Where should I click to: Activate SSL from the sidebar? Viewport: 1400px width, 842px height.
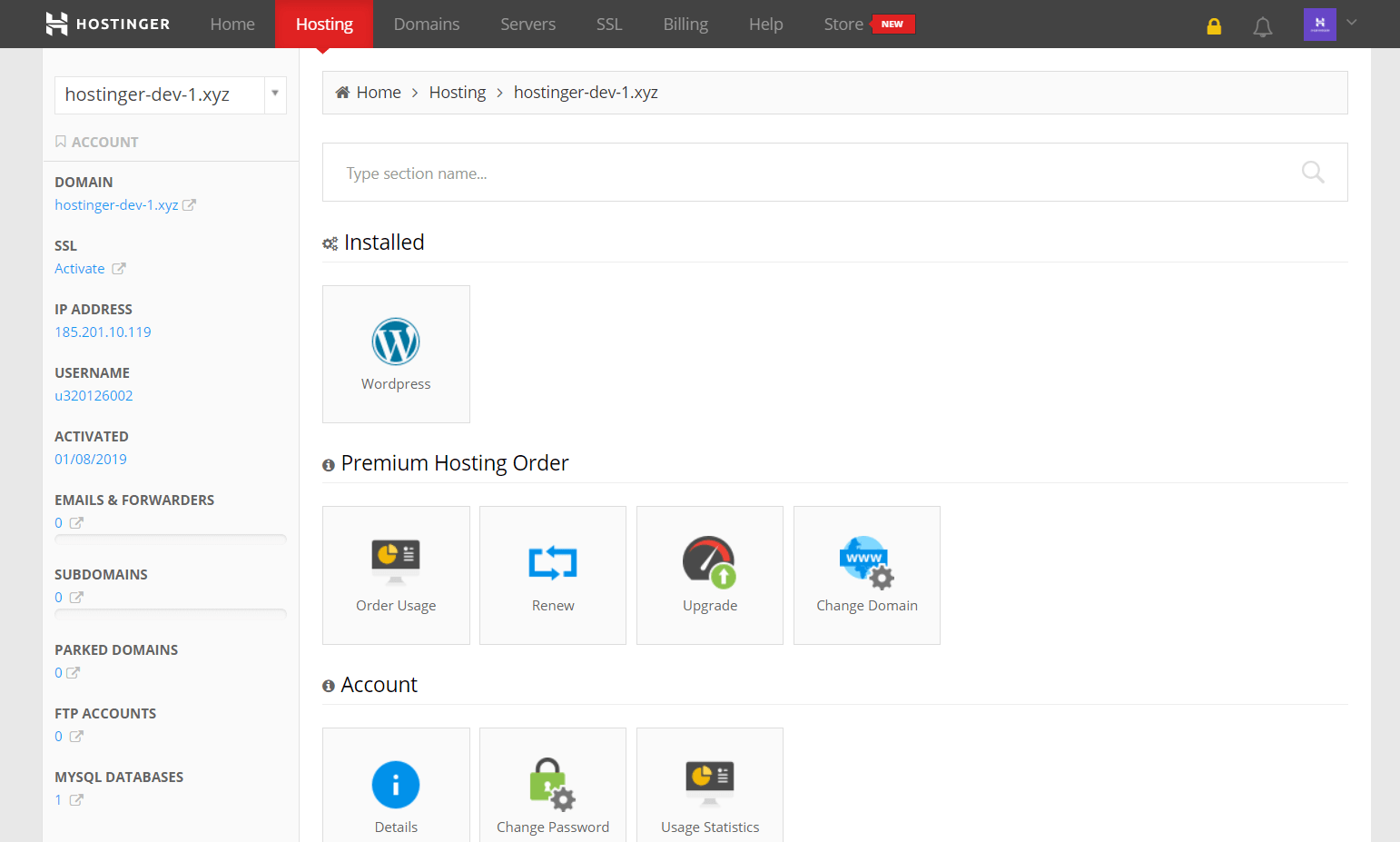[x=80, y=268]
